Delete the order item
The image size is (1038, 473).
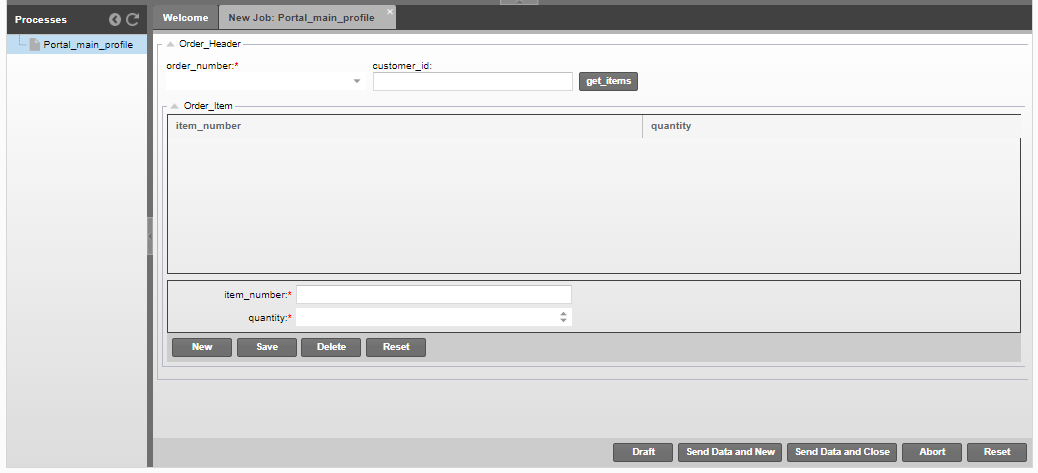(x=331, y=347)
